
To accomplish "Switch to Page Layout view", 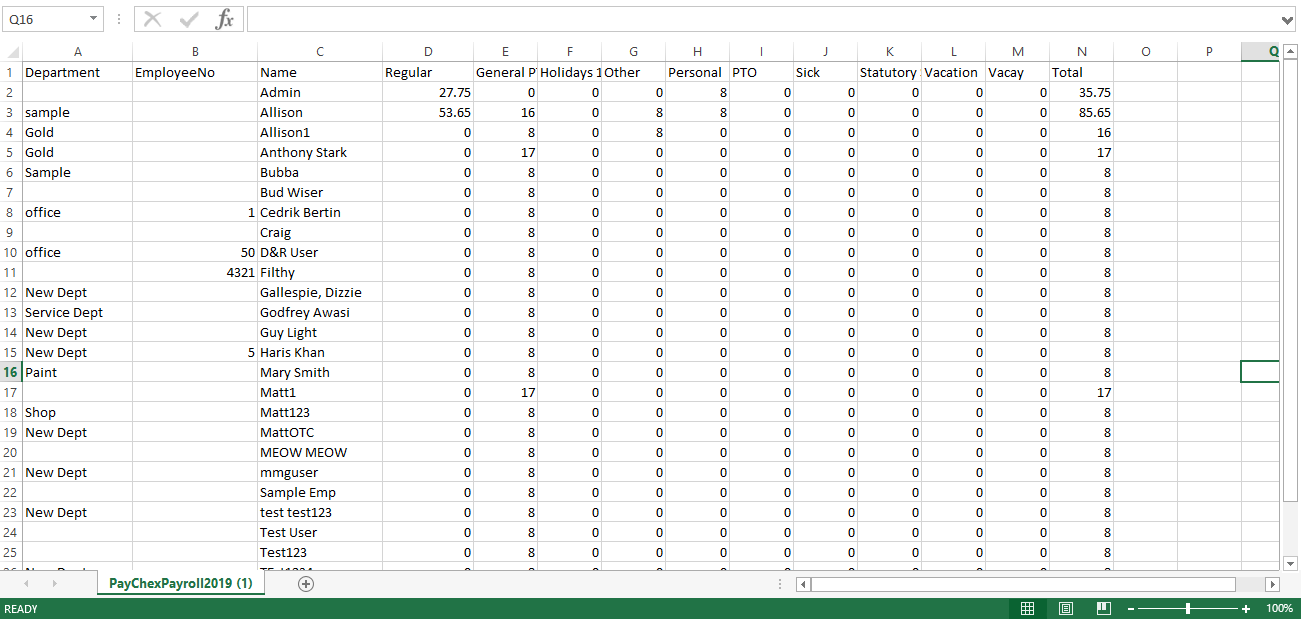I will [1065, 608].
